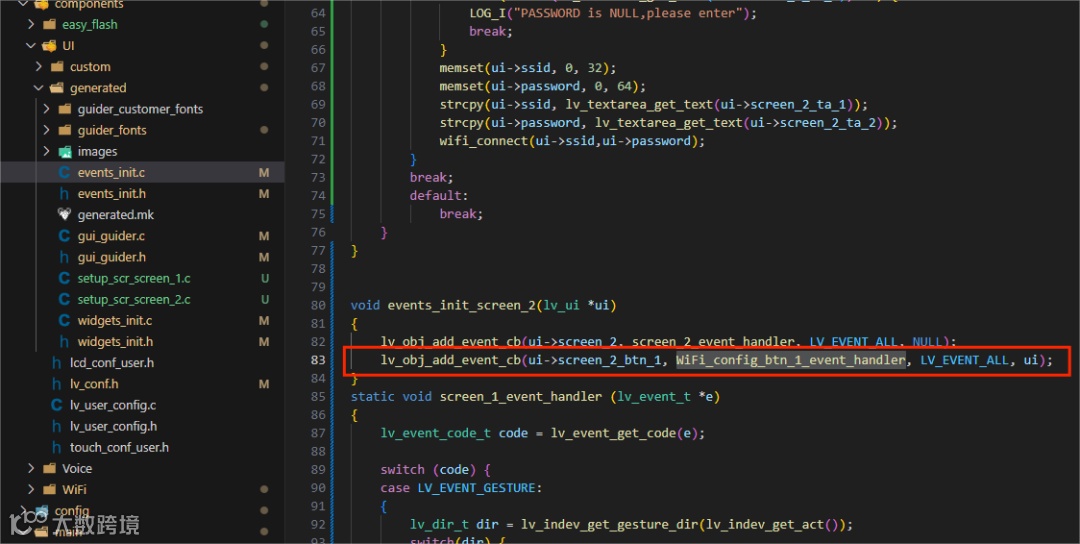Click line number 80 in the gutter
Image resolution: width=1080 pixels, height=544 pixels.
[x=318, y=305]
